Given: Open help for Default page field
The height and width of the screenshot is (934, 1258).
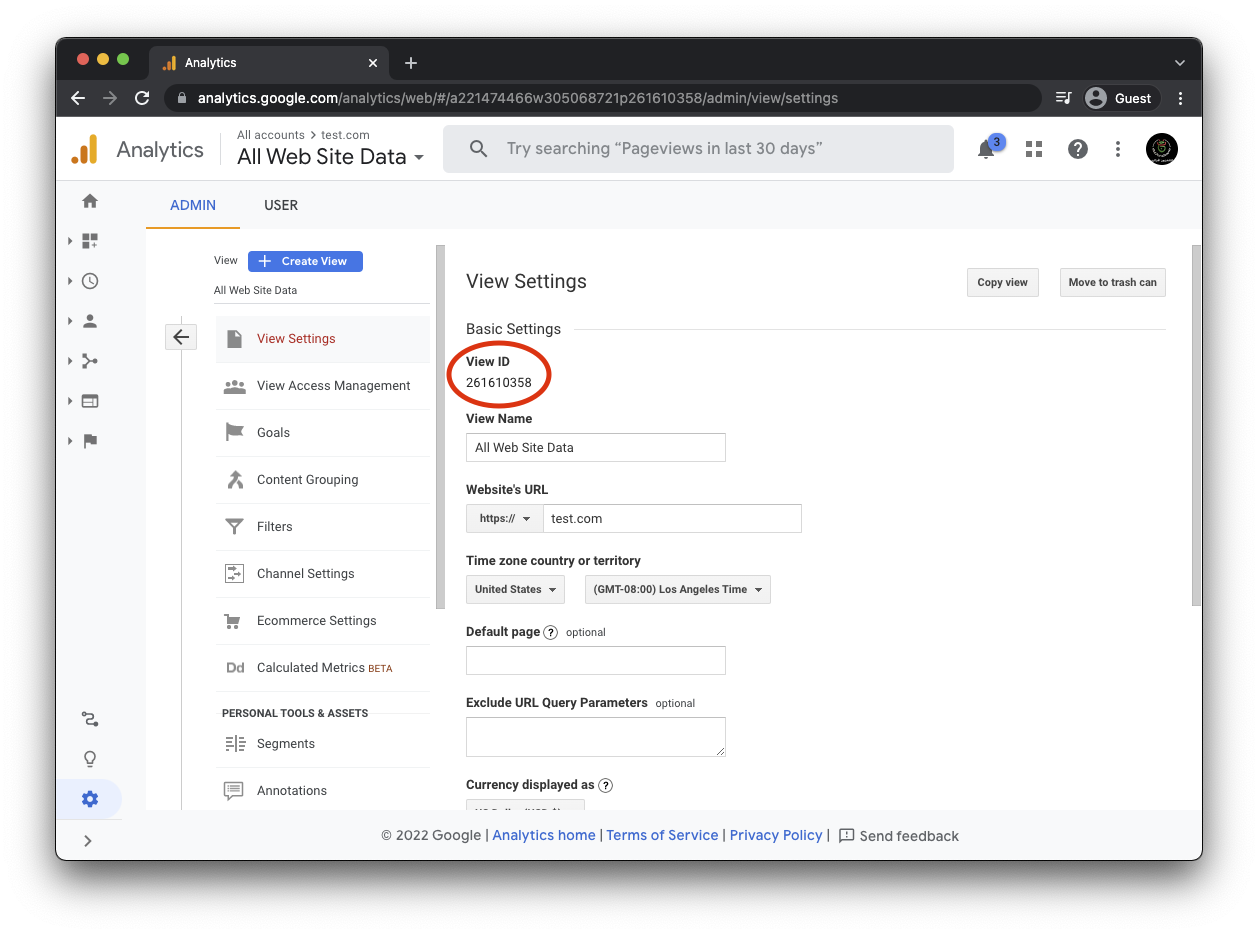Looking at the screenshot, I should pos(550,632).
